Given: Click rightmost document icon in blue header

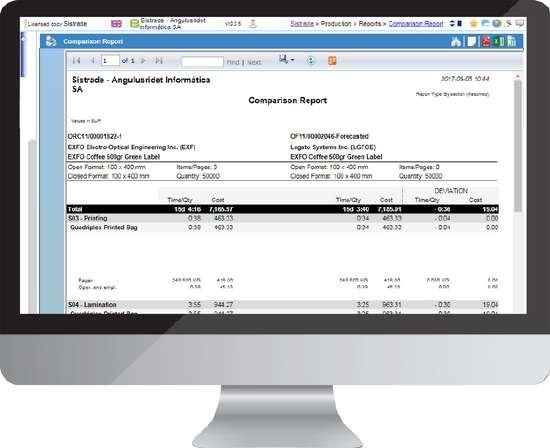Looking at the screenshot, I should (x=511, y=41).
